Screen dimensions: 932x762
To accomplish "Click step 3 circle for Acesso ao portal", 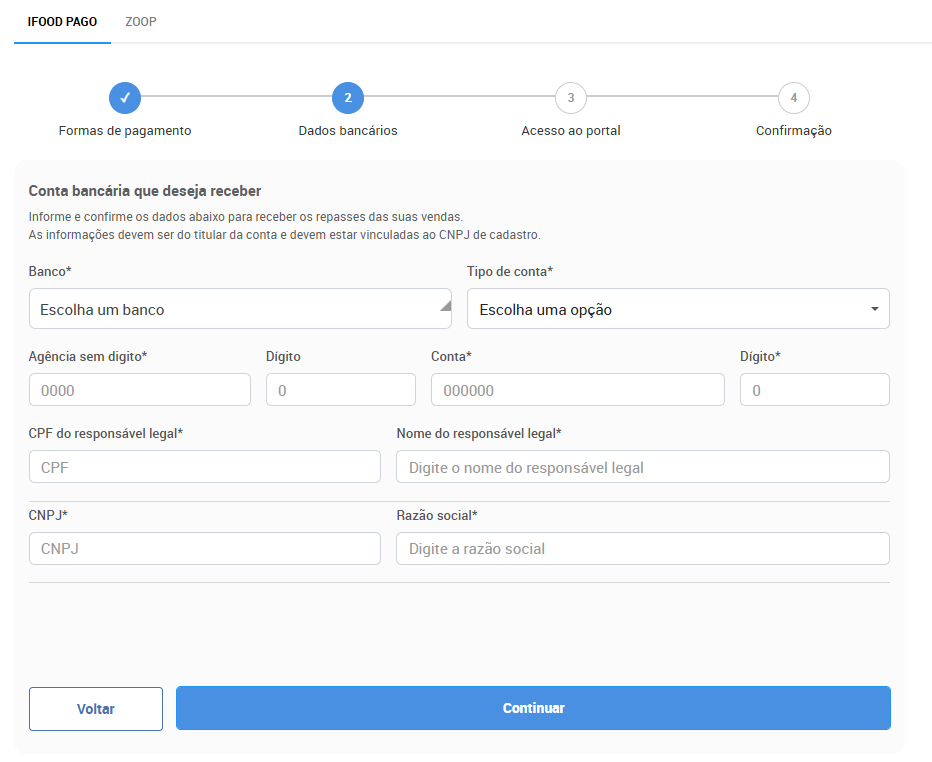I will pyautogui.click(x=570, y=98).
